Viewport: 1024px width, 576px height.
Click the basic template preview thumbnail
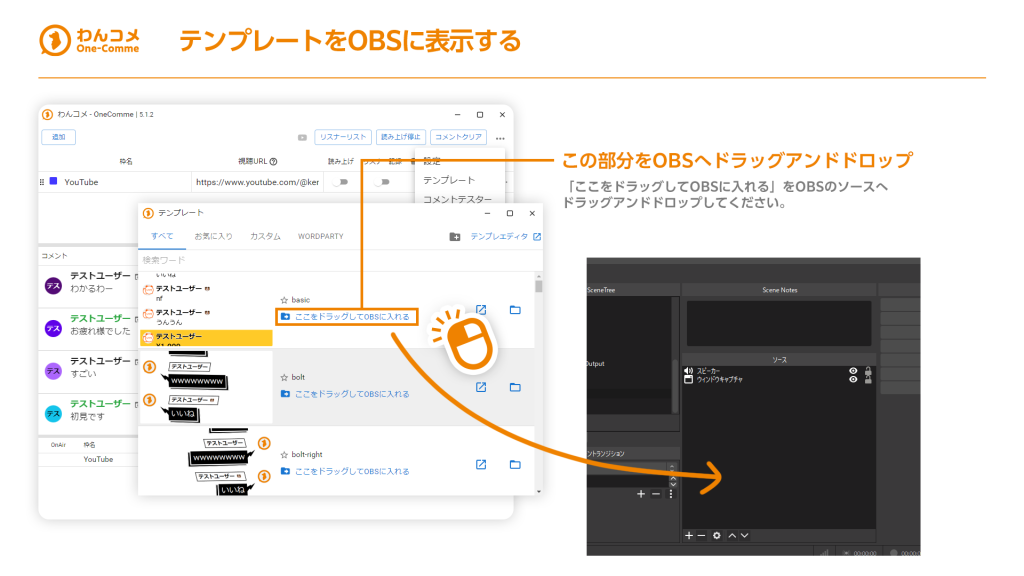[206, 310]
